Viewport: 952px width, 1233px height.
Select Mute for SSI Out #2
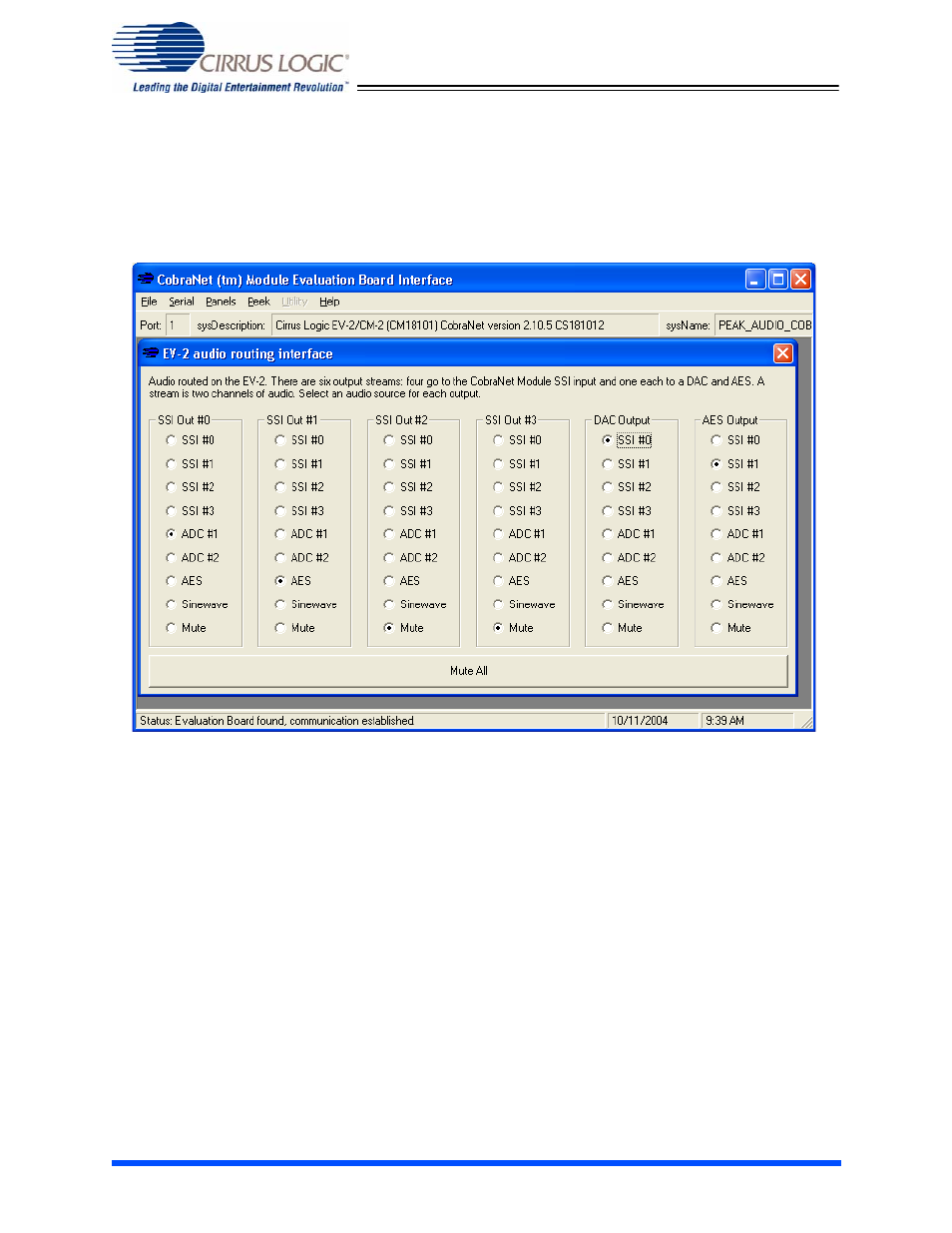coord(404,628)
